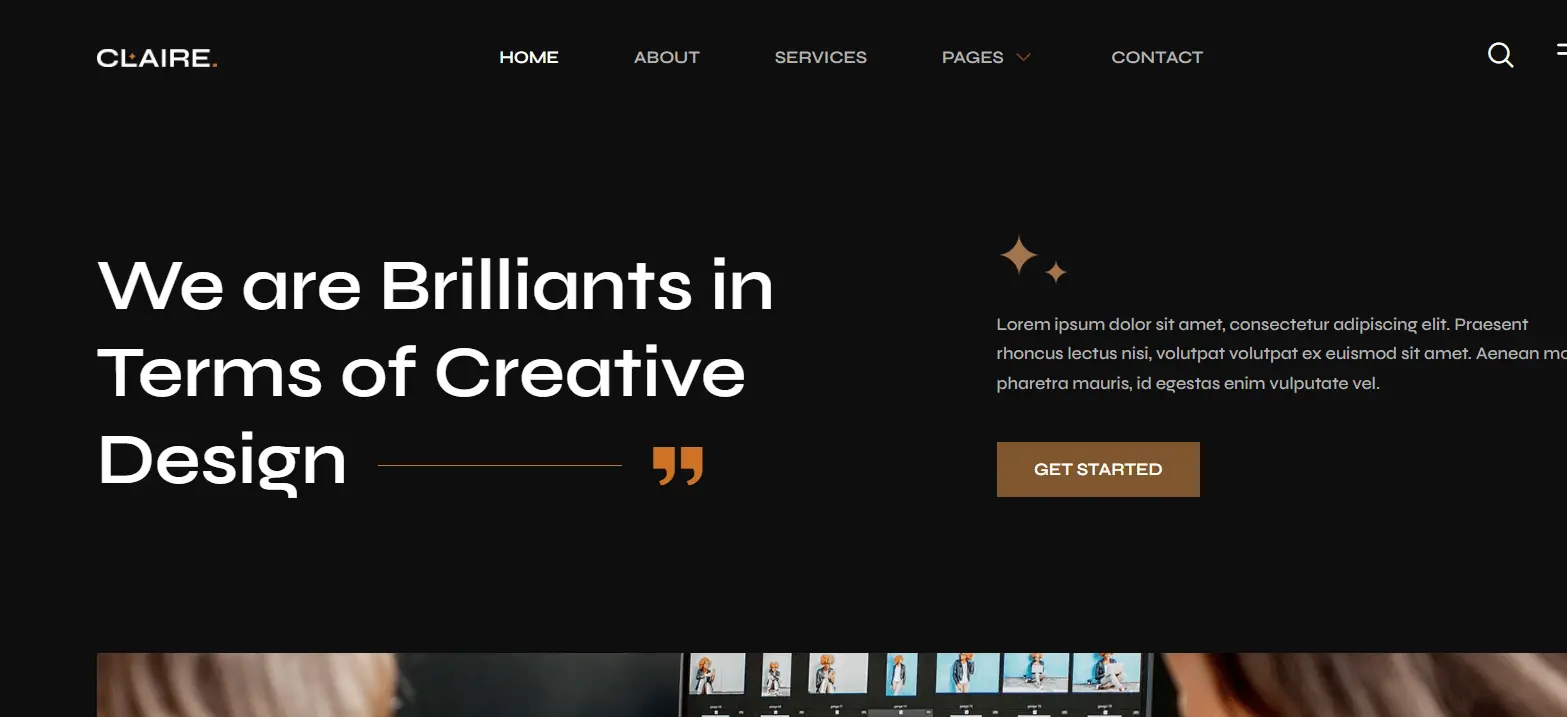Click the Lorem ipsum paragraph text

click(1282, 354)
